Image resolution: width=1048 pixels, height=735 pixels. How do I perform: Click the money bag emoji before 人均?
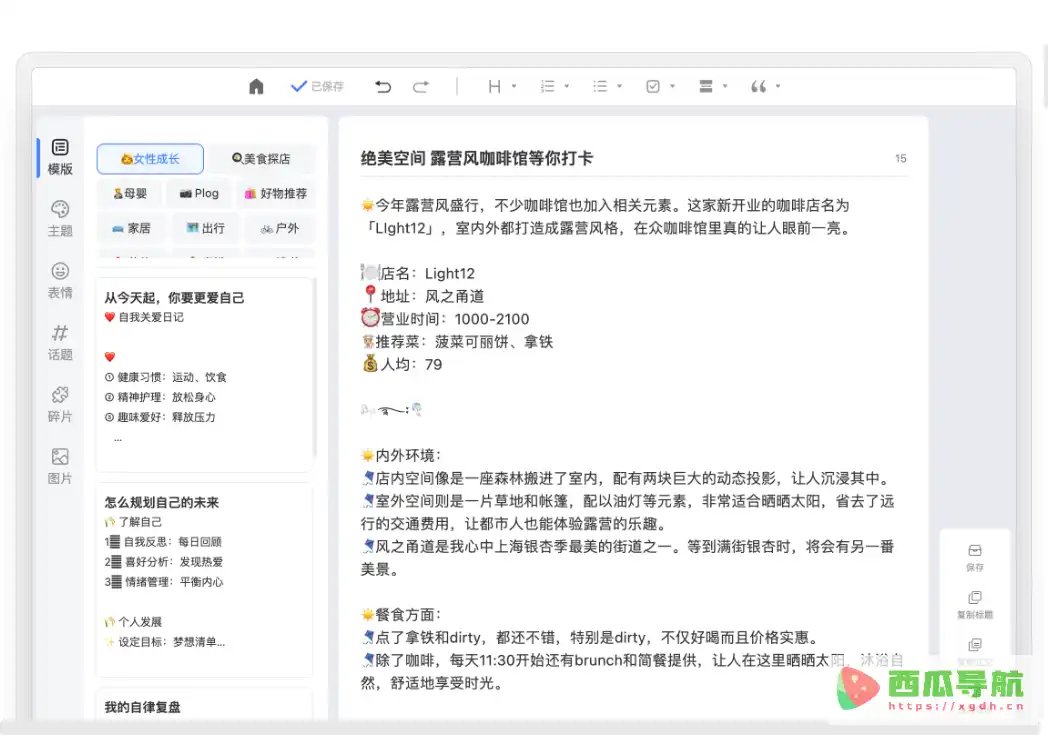pos(370,363)
